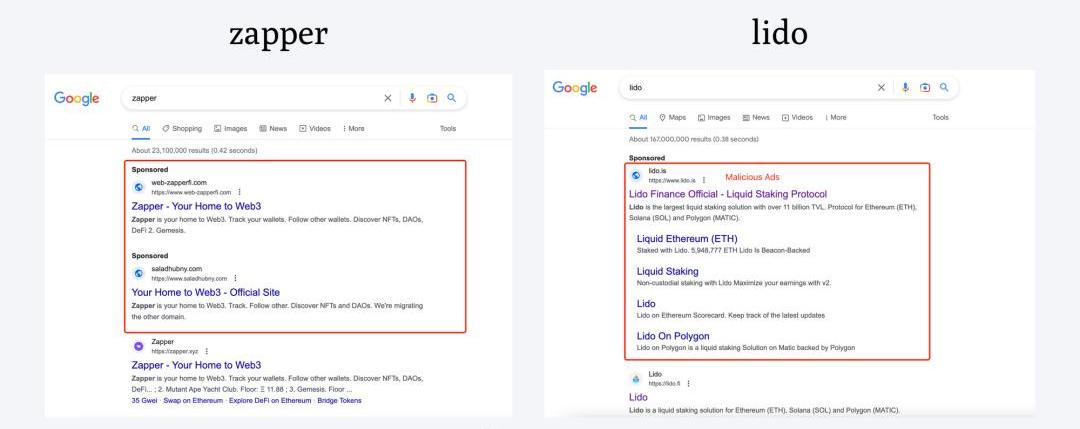Open 'Lido Finance Official - Liquid Staking Protocol' ad
The height and width of the screenshot is (429, 1080).
728,194
